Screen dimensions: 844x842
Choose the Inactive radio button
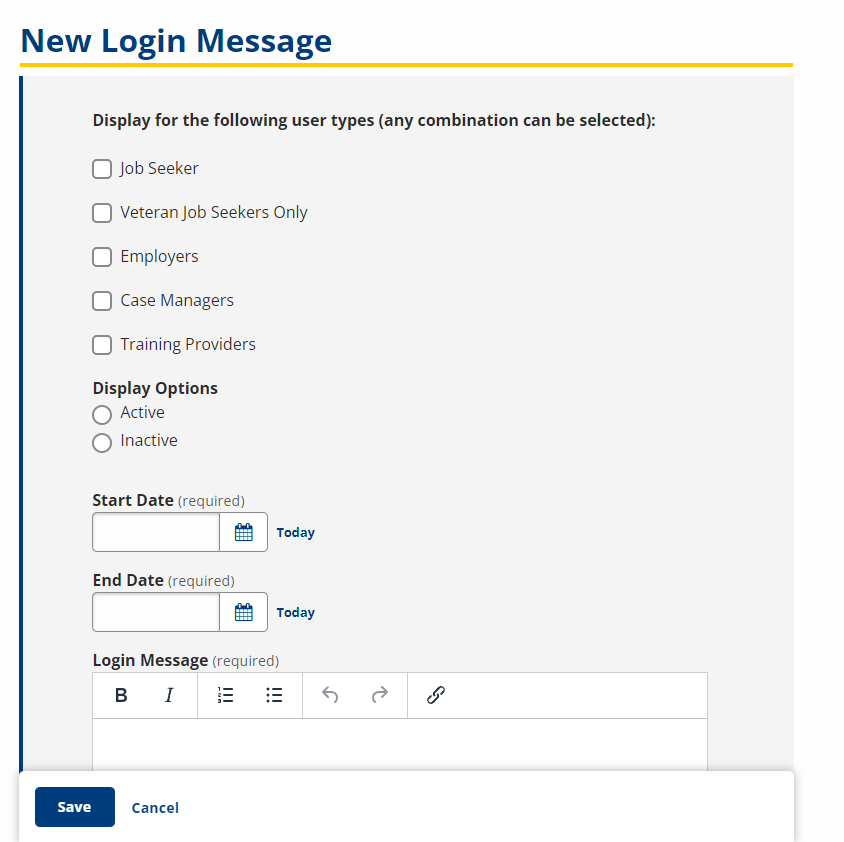(x=102, y=442)
